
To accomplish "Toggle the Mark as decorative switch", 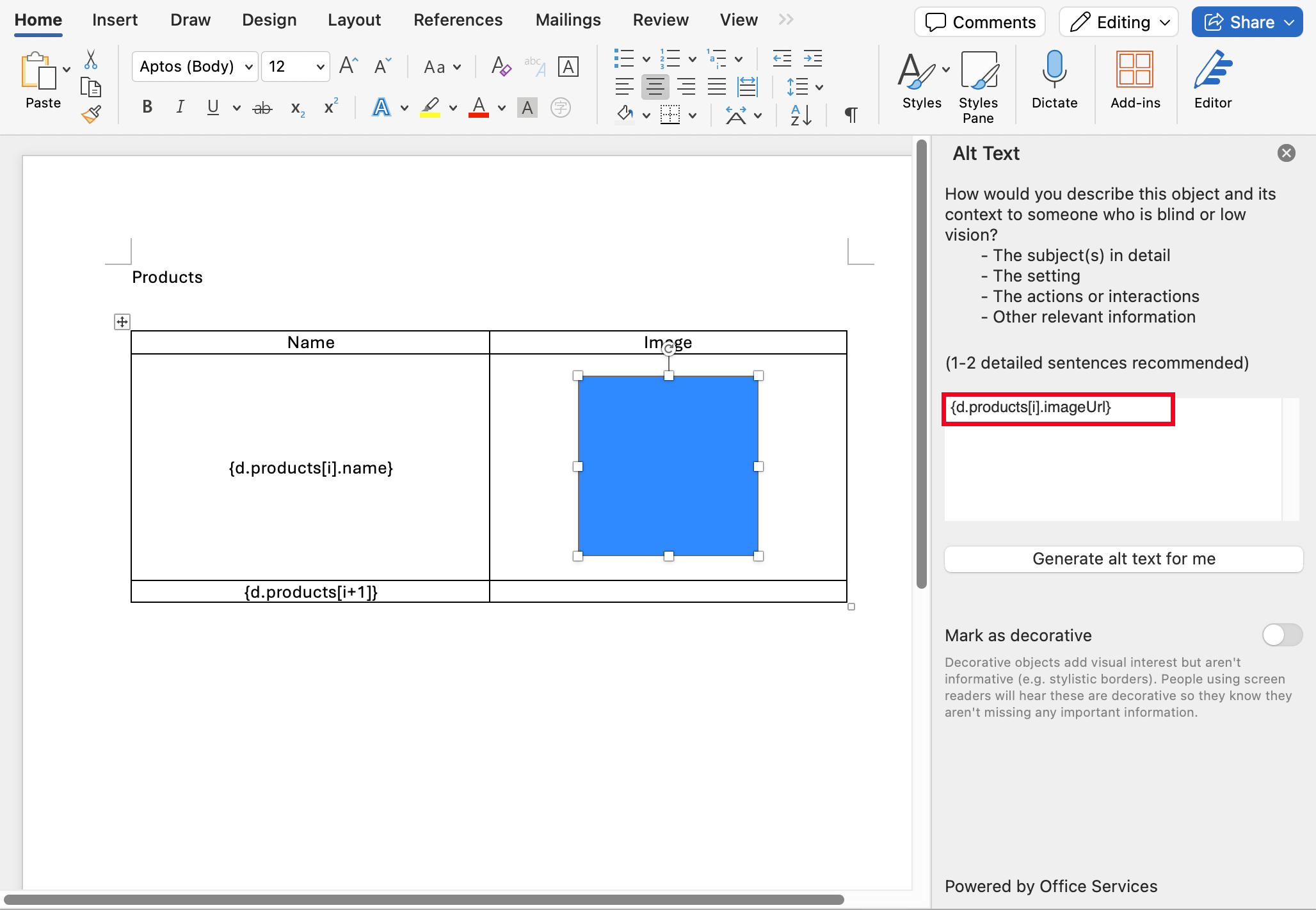I will tap(1281, 635).
